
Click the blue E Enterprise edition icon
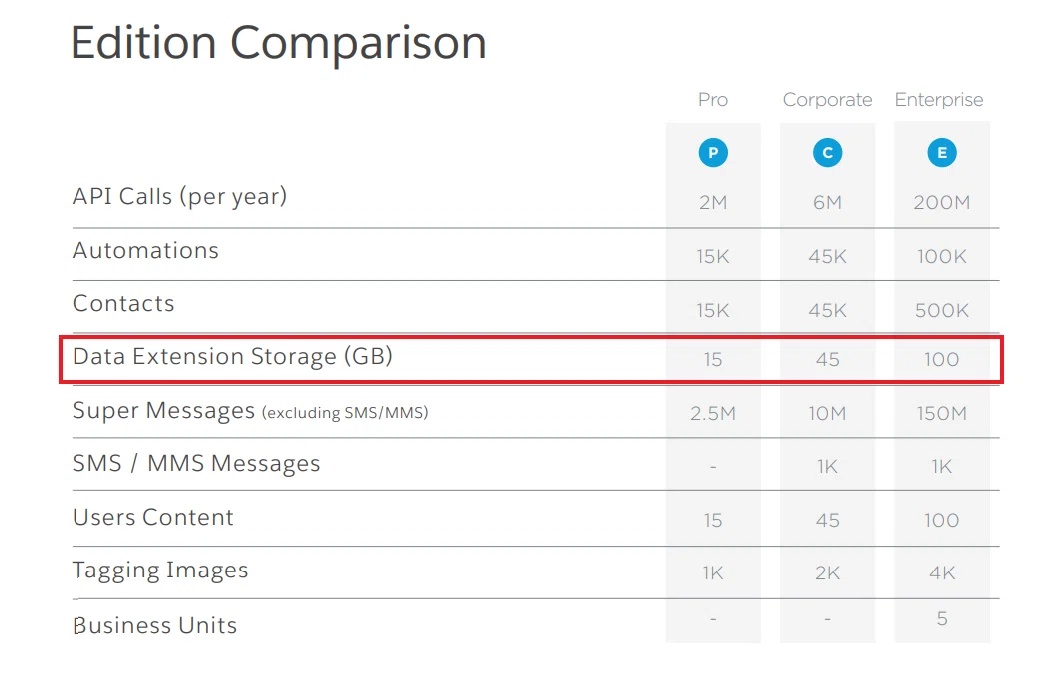[942, 153]
